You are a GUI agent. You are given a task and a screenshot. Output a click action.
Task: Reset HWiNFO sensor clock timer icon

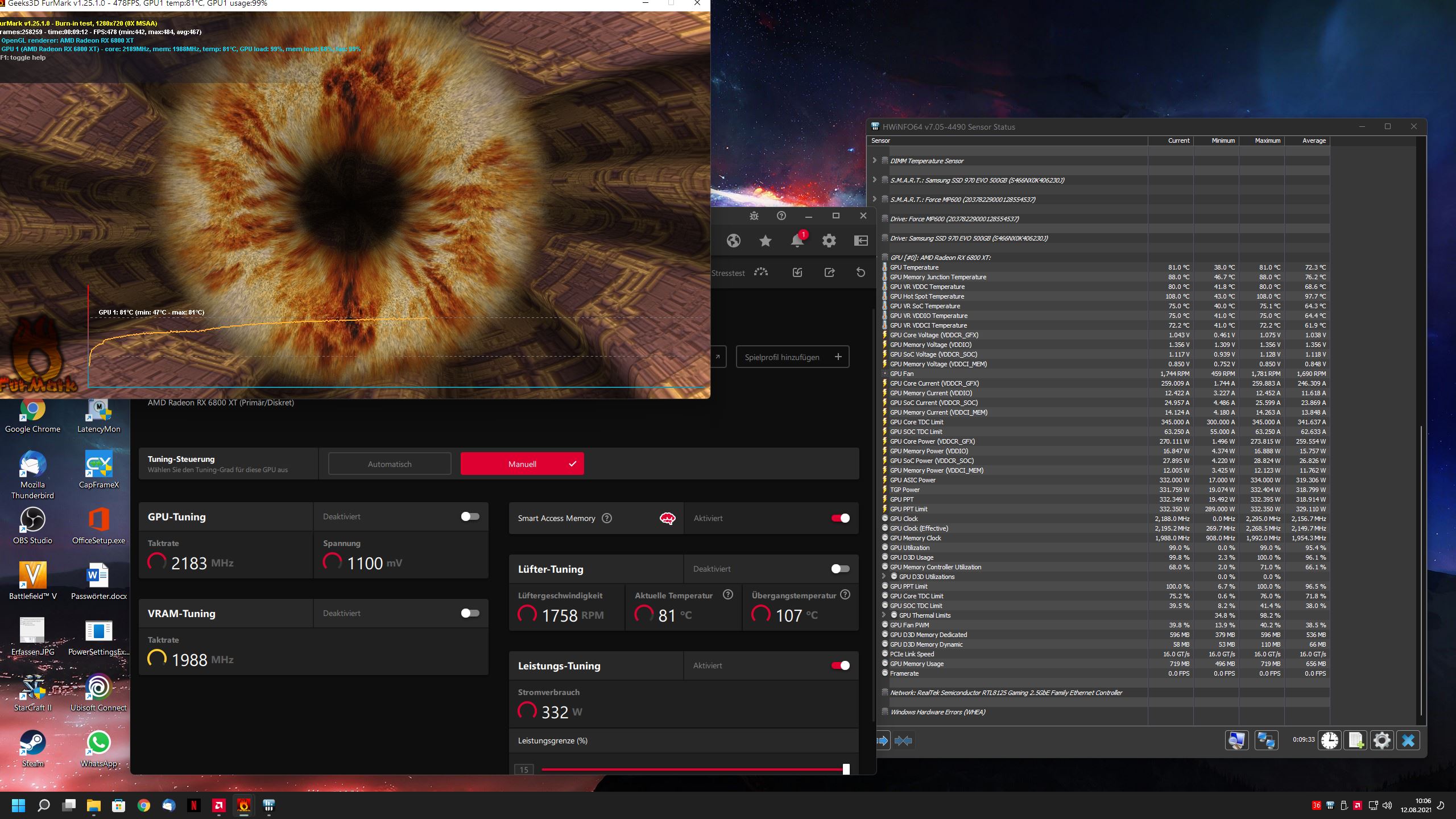coord(1329,741)
